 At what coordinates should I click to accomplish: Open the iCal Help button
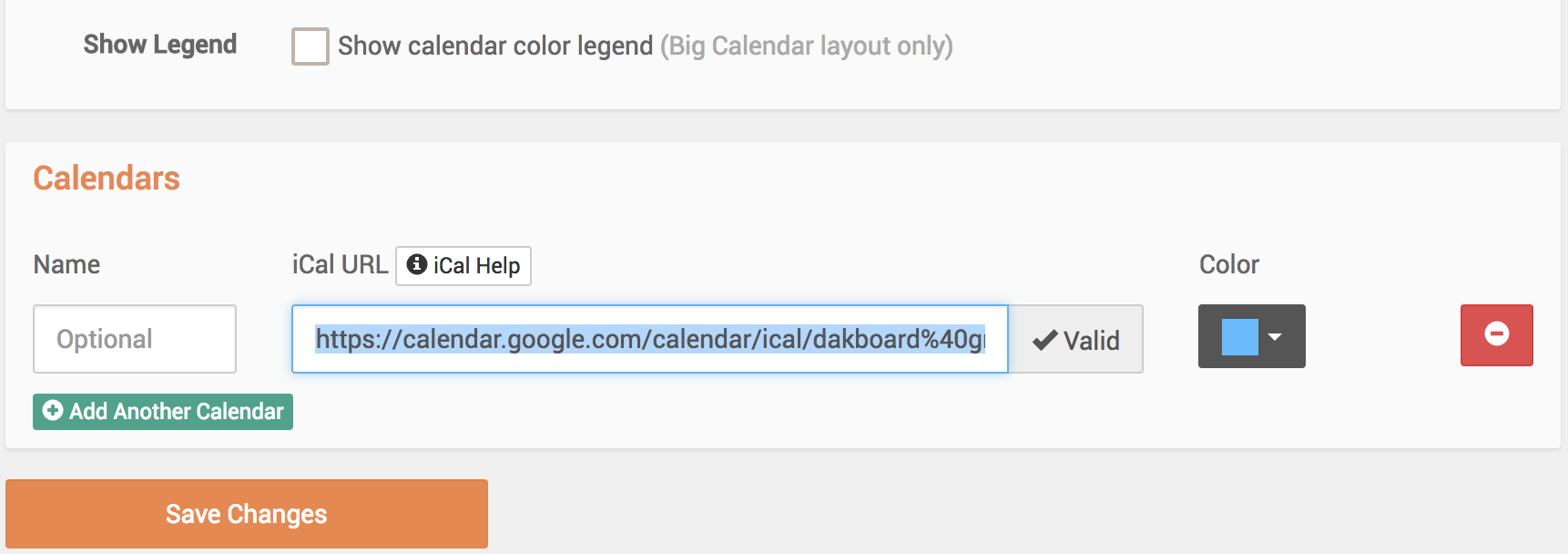point(463,266)
